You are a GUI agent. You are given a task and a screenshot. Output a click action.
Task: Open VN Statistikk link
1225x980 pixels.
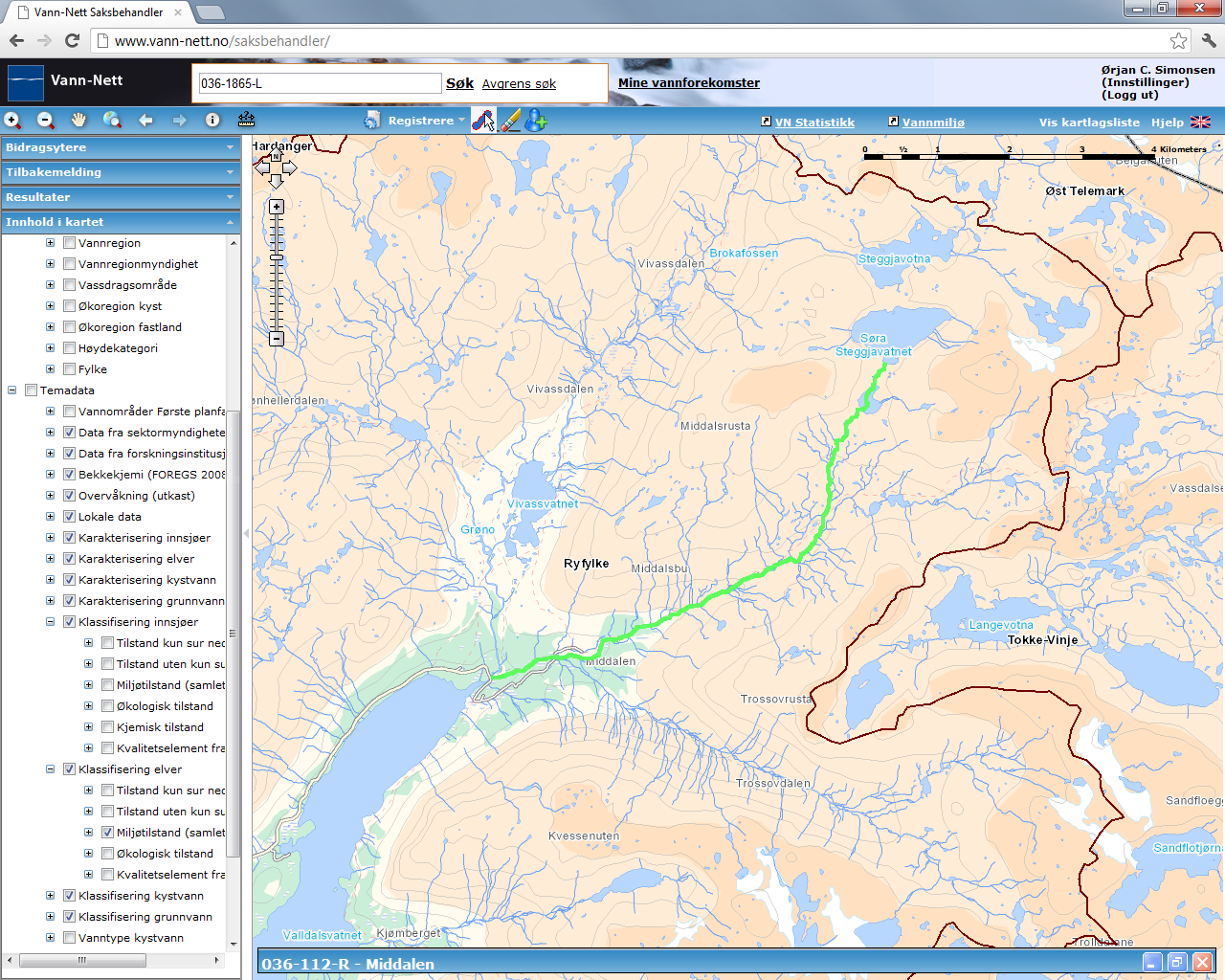(814, 122)
